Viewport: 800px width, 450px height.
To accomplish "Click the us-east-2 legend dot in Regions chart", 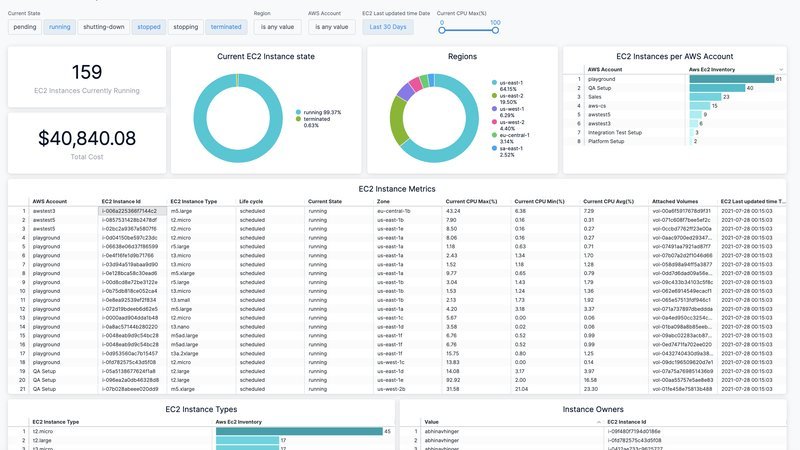I will [493, 95].
